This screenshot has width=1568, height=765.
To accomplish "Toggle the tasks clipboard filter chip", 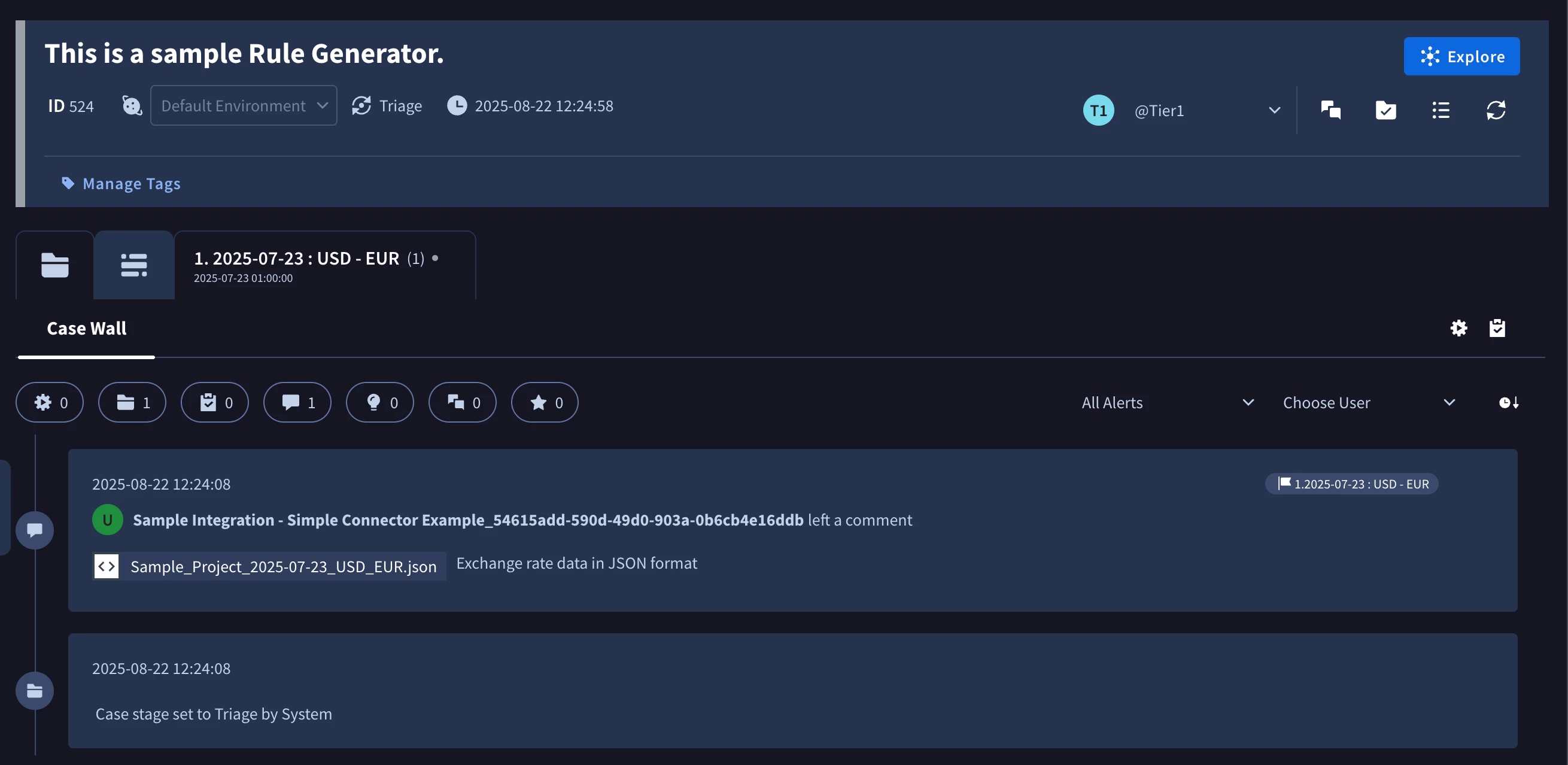I will coord(215,402).
